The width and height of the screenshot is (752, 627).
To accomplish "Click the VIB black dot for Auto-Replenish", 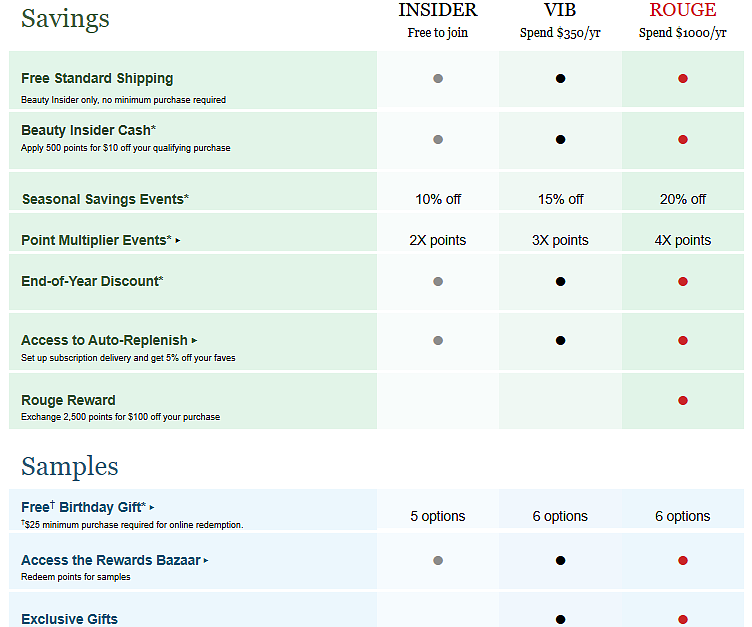I will click(560, 341).
